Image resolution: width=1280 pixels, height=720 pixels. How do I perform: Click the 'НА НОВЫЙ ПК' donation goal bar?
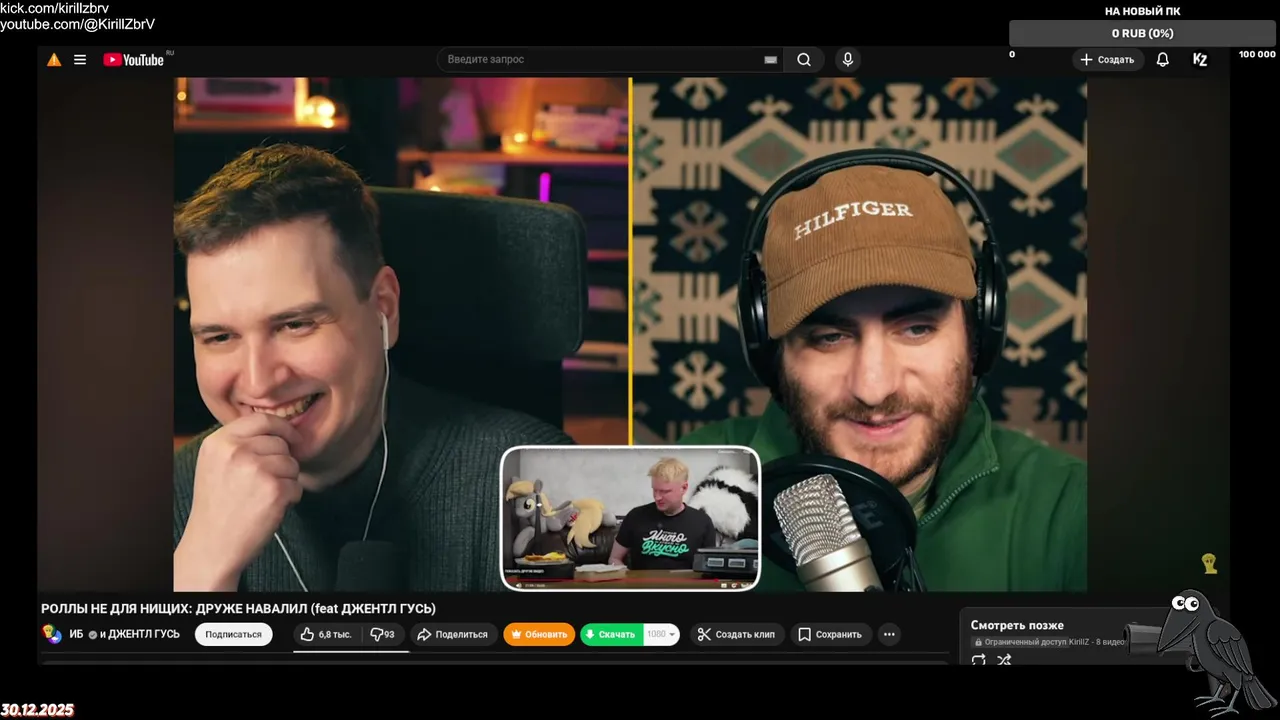point(1142,33)
